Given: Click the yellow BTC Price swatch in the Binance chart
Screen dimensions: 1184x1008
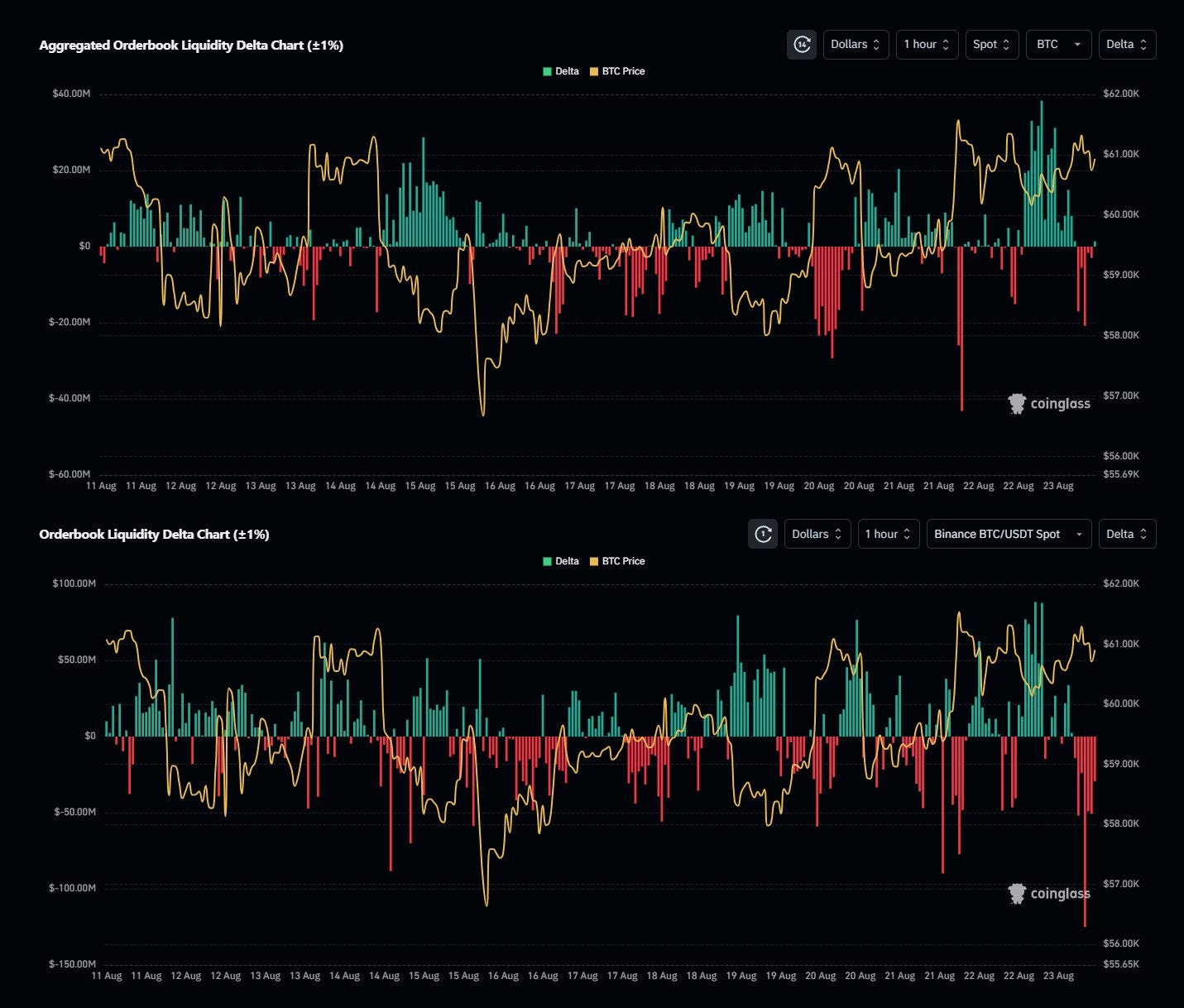Looking at the screenshot, I should click(x=593, y=561).
